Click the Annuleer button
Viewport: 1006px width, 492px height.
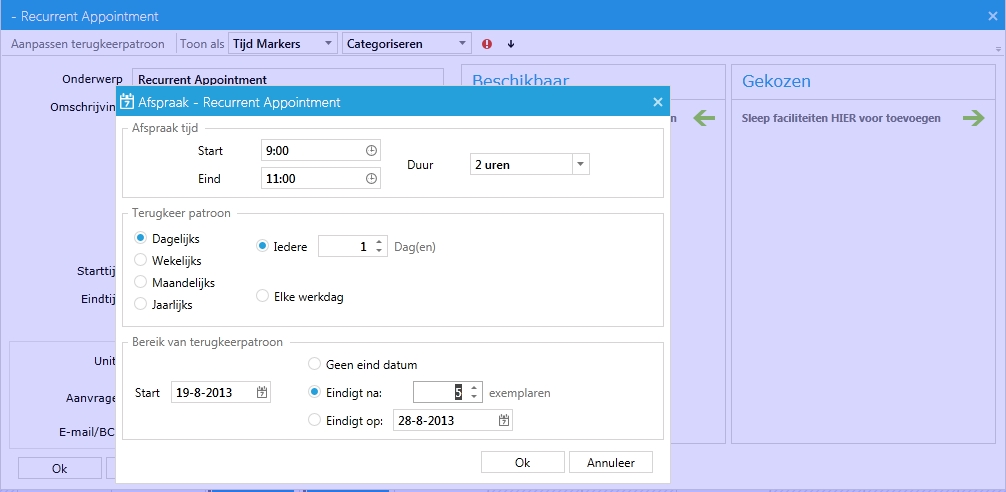coord(610,462)
